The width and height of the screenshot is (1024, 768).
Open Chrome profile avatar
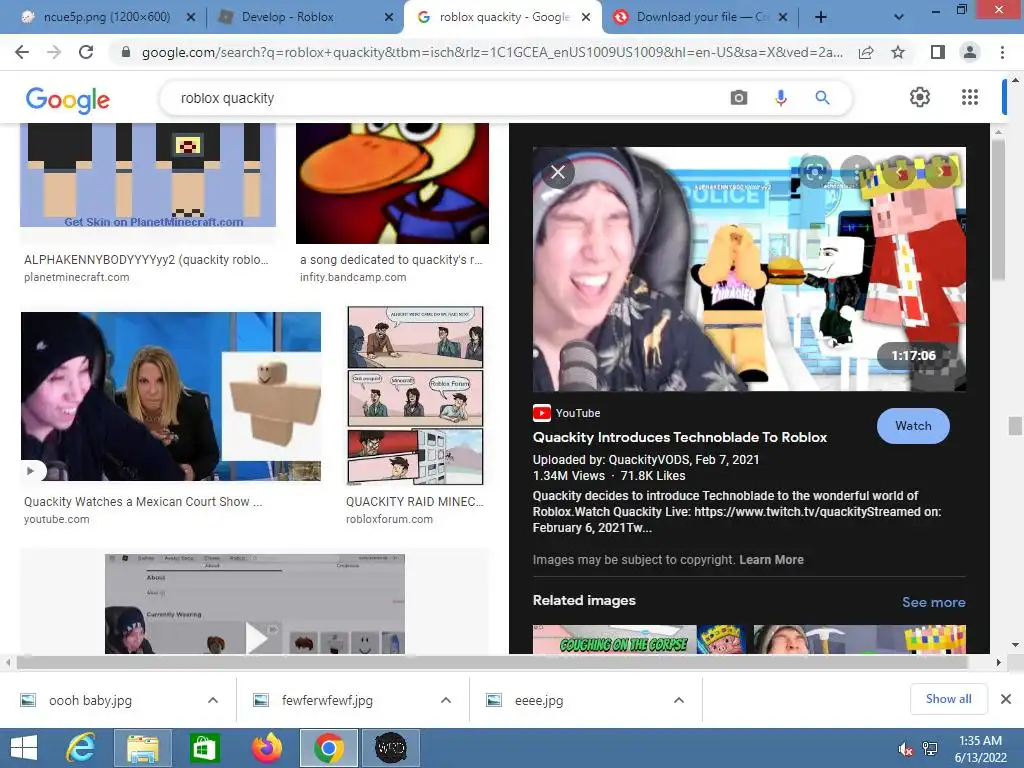[x=970, y=52]
